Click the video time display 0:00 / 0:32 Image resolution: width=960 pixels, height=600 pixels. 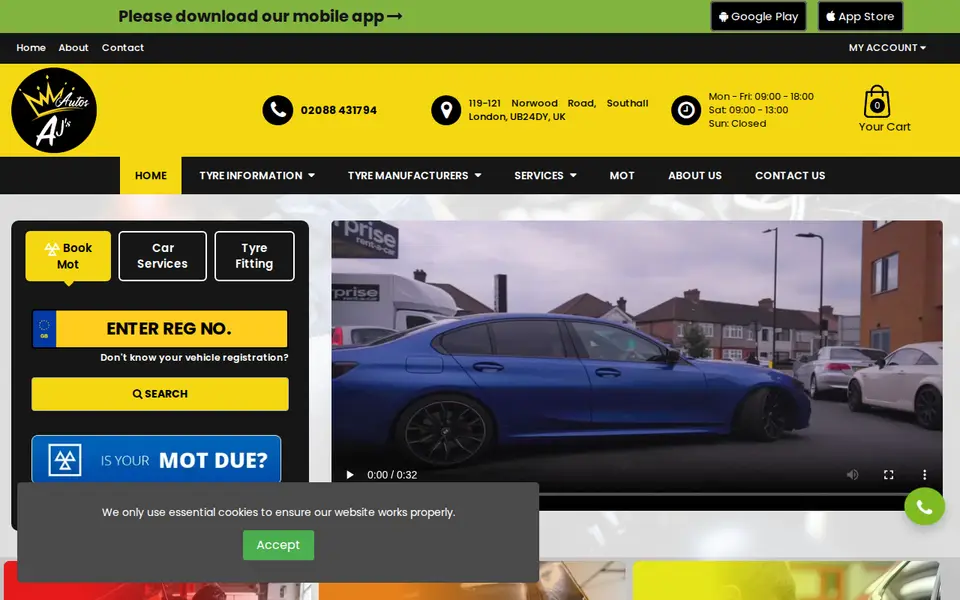coord(392,474)
